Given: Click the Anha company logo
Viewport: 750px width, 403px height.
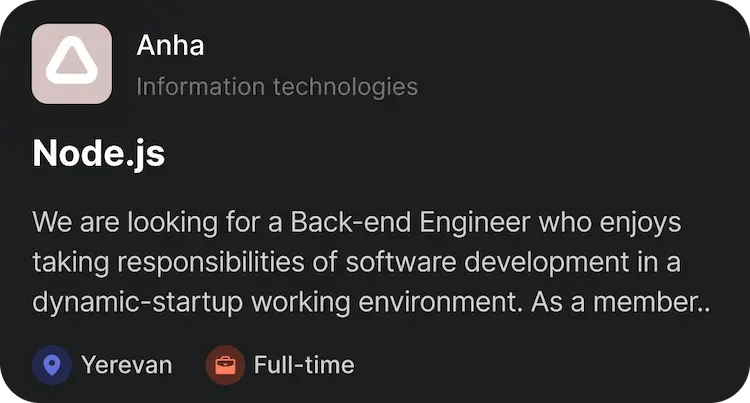Looking at the screenshot, I should coord(72,64).
